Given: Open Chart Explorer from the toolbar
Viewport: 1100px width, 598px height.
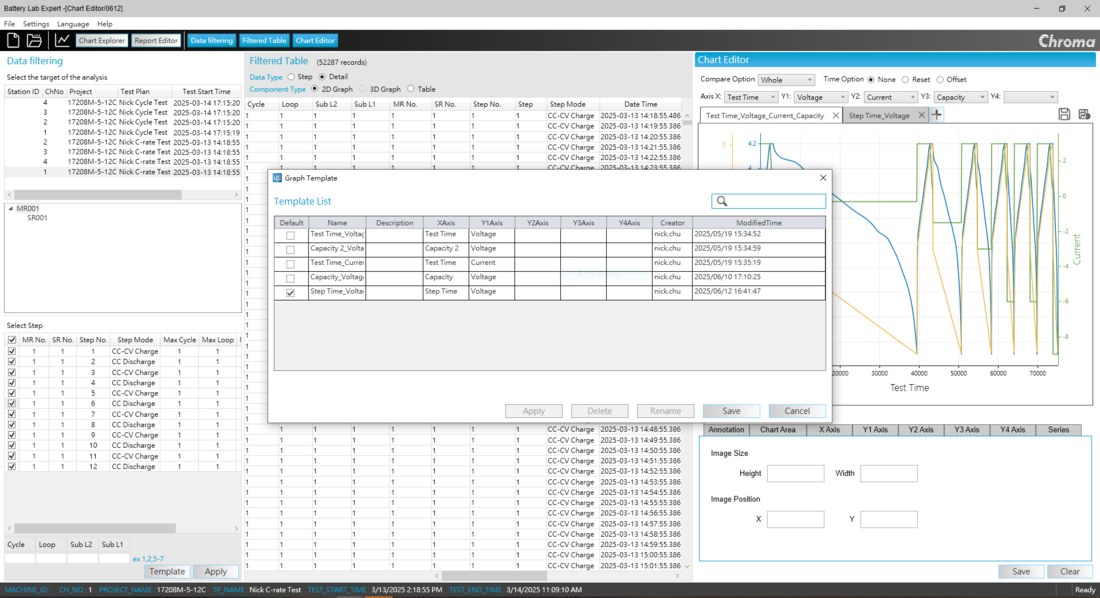Looking at the screenshot, I should 102,41.
